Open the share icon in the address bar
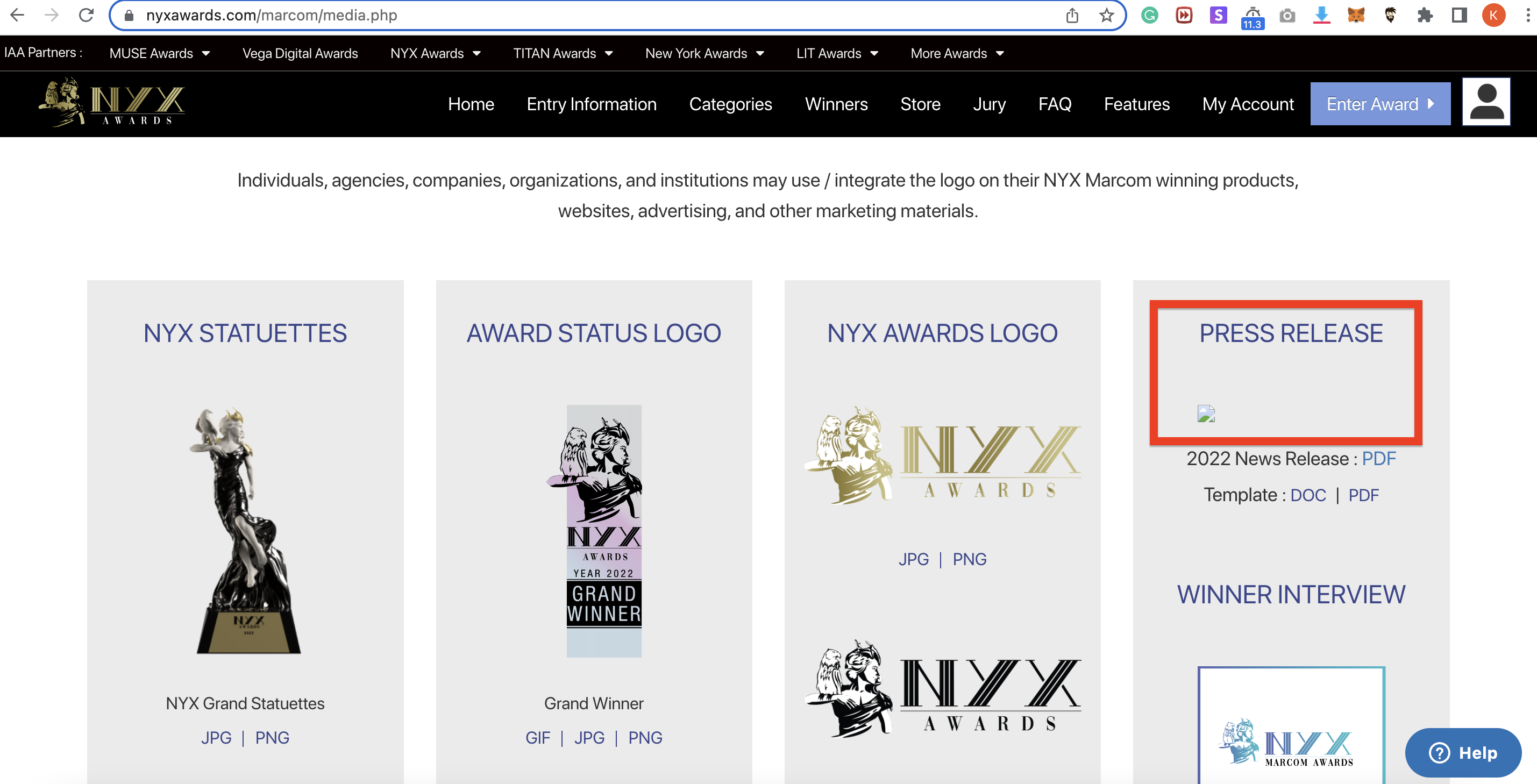This screenshot has height=784, width=1537. pyautogui.click(x=1072, y=16)
